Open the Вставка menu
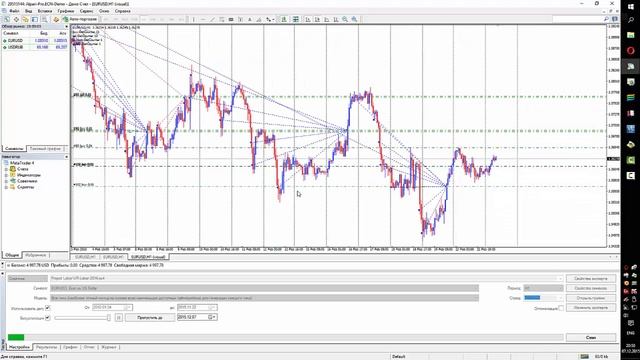The width and height of the screenshot is (640, 360). point(45,11)
